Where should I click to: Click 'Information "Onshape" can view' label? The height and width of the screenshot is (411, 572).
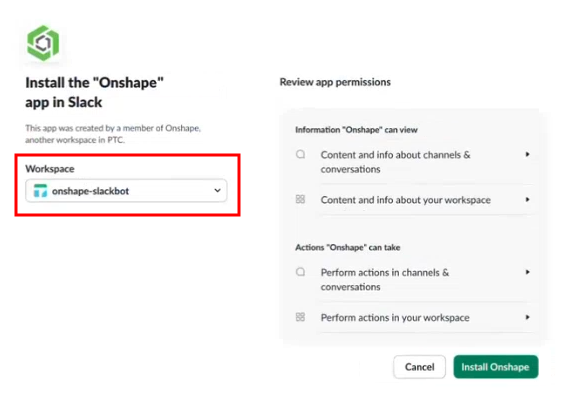pyautogui.click(x=356, y=130)
